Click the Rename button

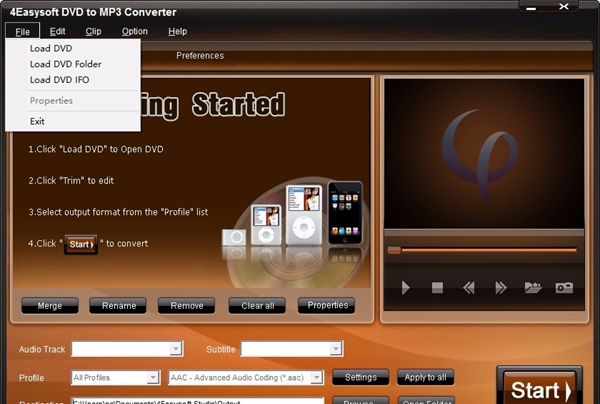coord(119,306)
